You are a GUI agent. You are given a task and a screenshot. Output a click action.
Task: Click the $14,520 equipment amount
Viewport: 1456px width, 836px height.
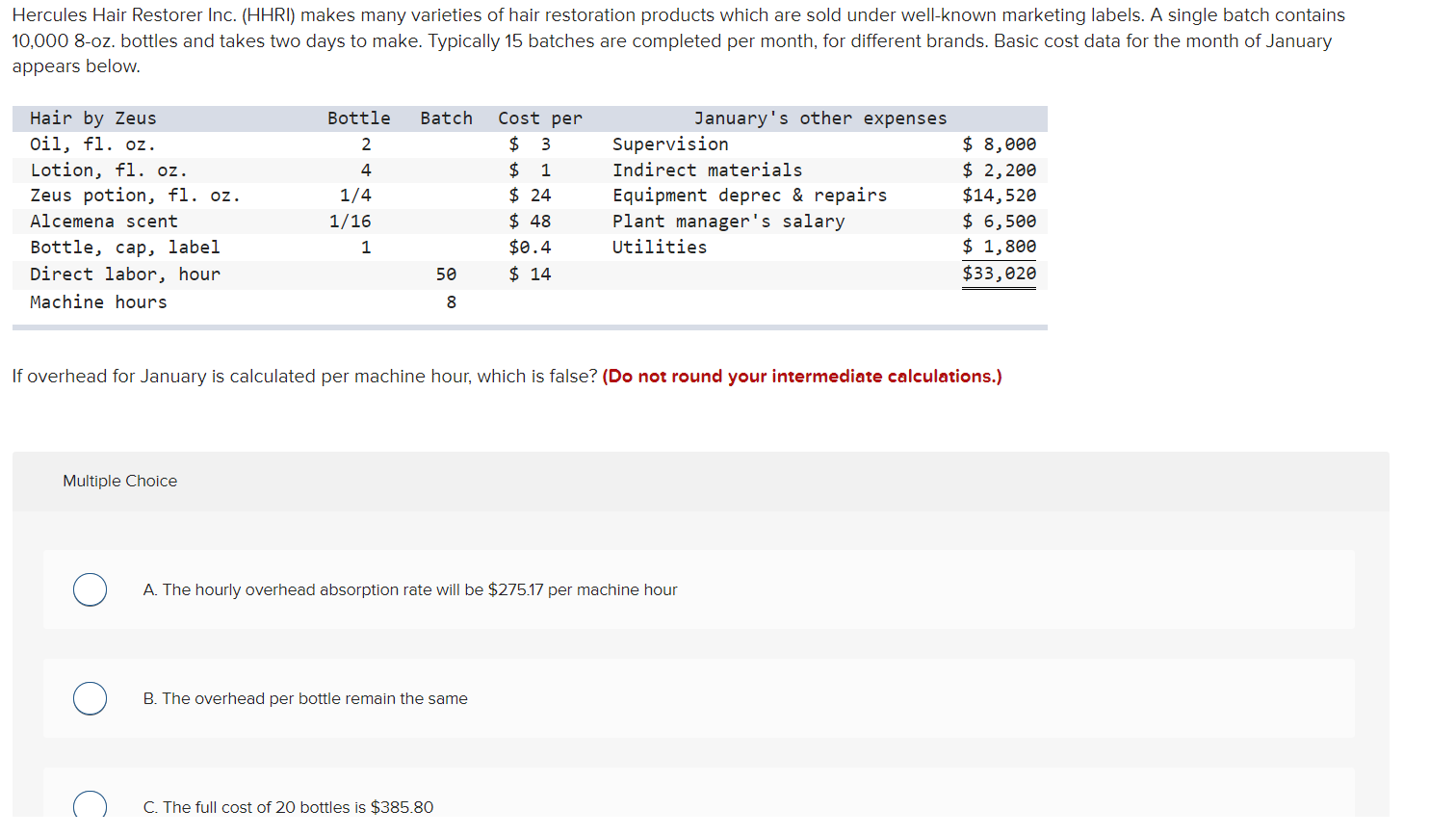pyautogui.click(x=1000, y=196)
